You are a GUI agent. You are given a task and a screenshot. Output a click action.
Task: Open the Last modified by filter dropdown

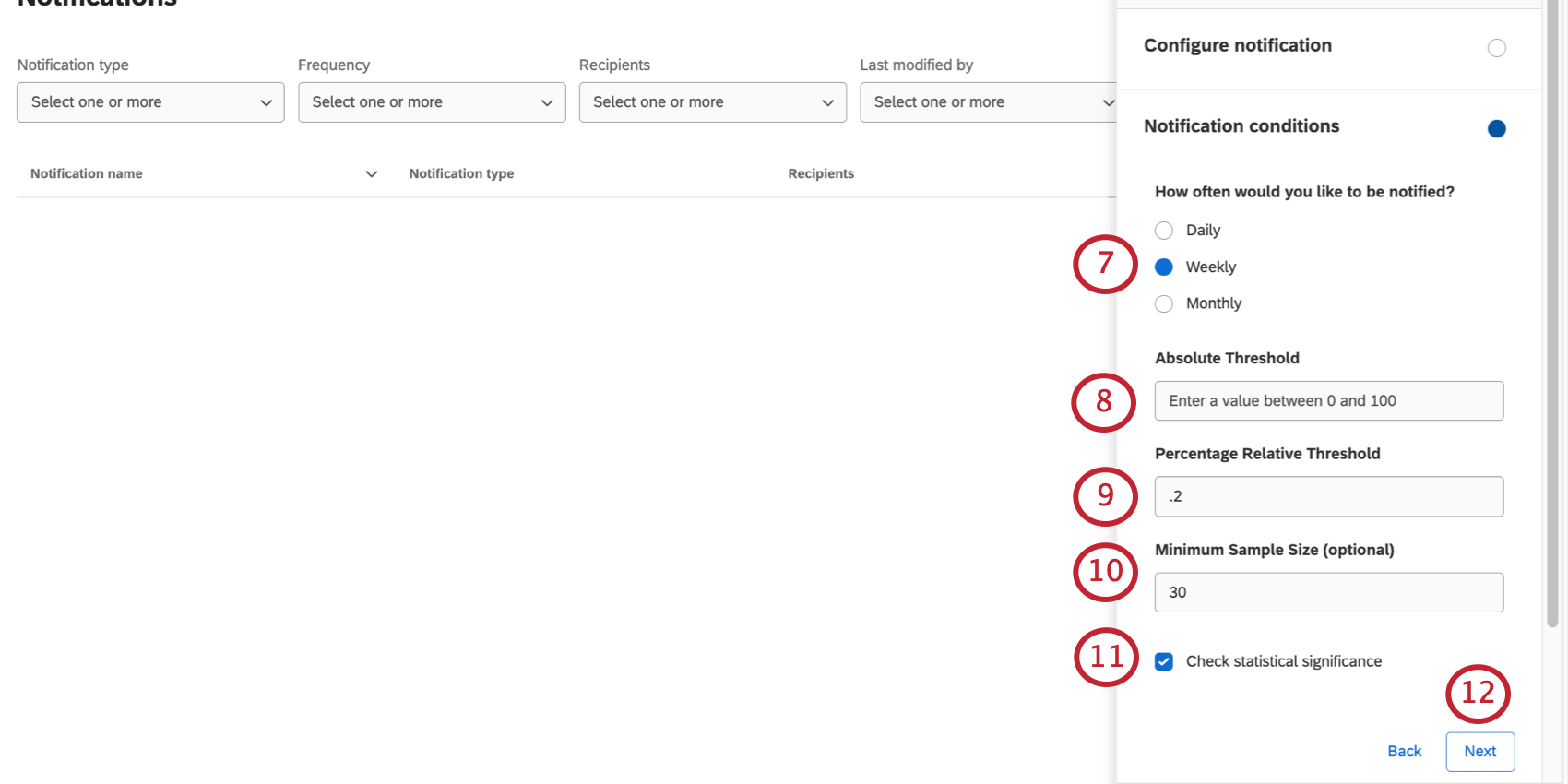(993, 102)
